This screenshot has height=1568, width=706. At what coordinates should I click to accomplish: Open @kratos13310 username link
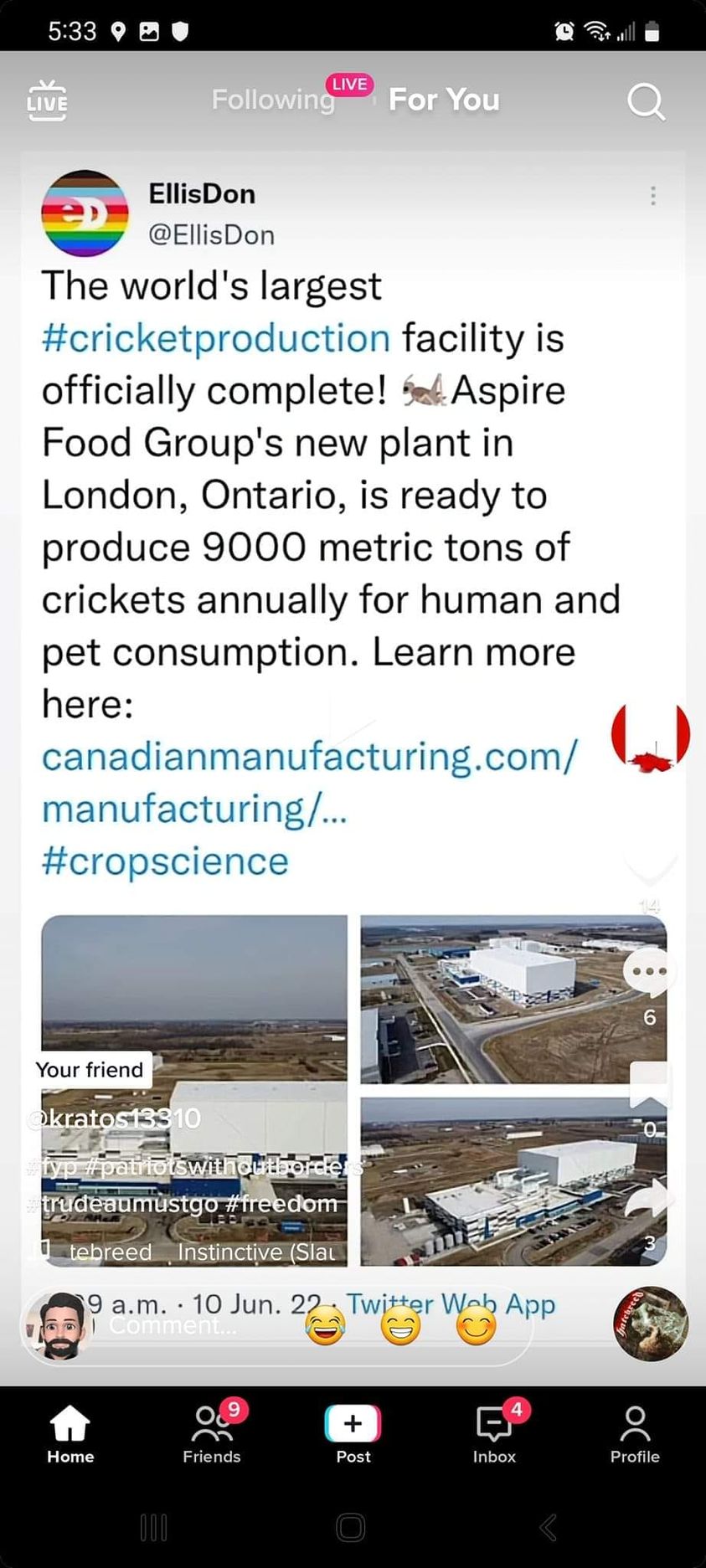point(116,1118)
